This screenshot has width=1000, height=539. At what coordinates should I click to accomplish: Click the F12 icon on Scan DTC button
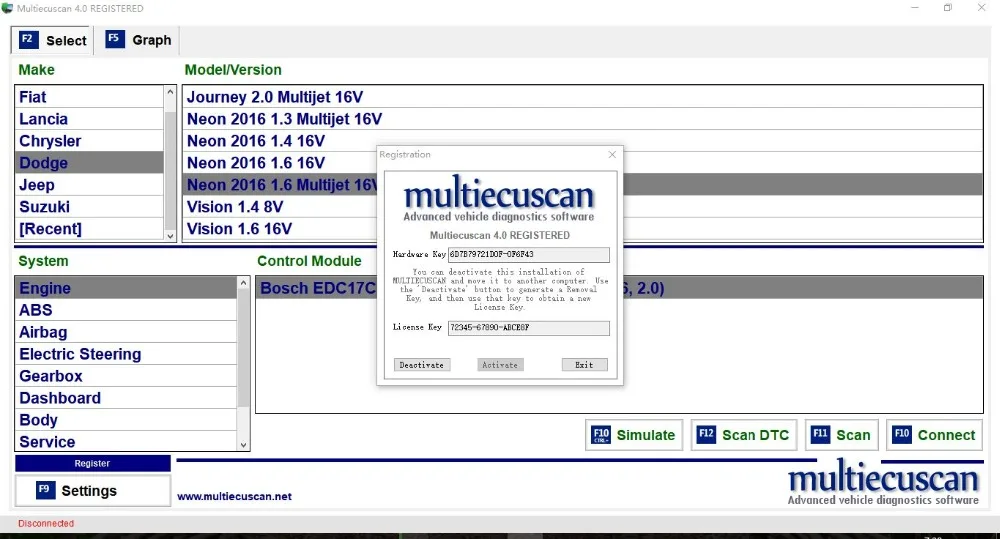pos(706,434)
